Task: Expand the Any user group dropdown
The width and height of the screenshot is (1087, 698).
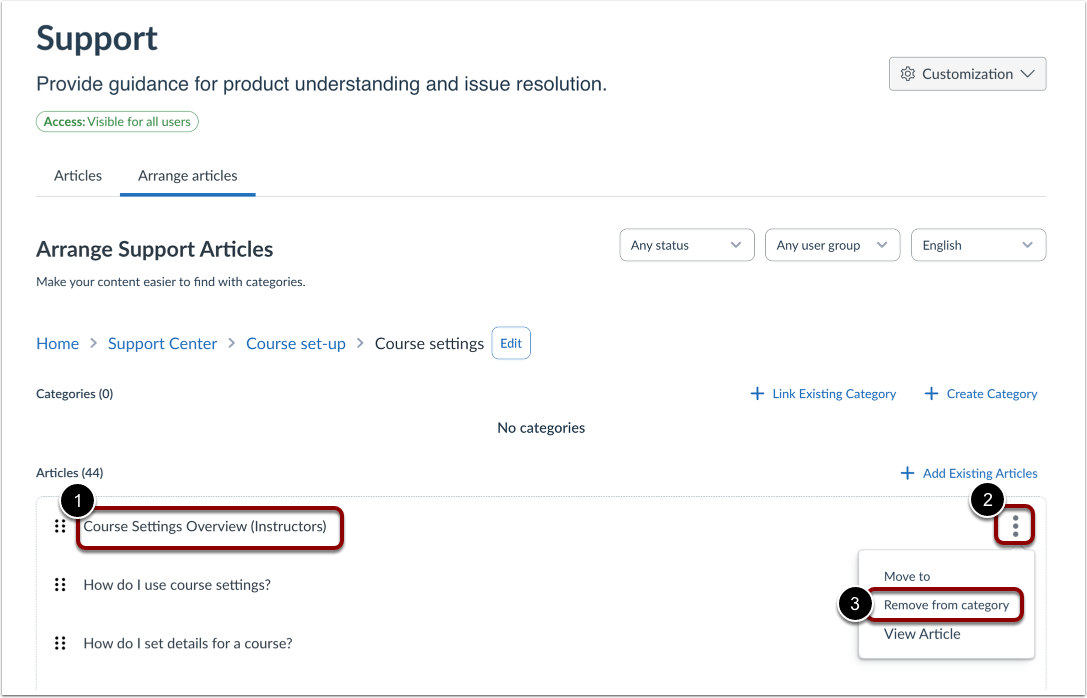Action: point(832,244)
